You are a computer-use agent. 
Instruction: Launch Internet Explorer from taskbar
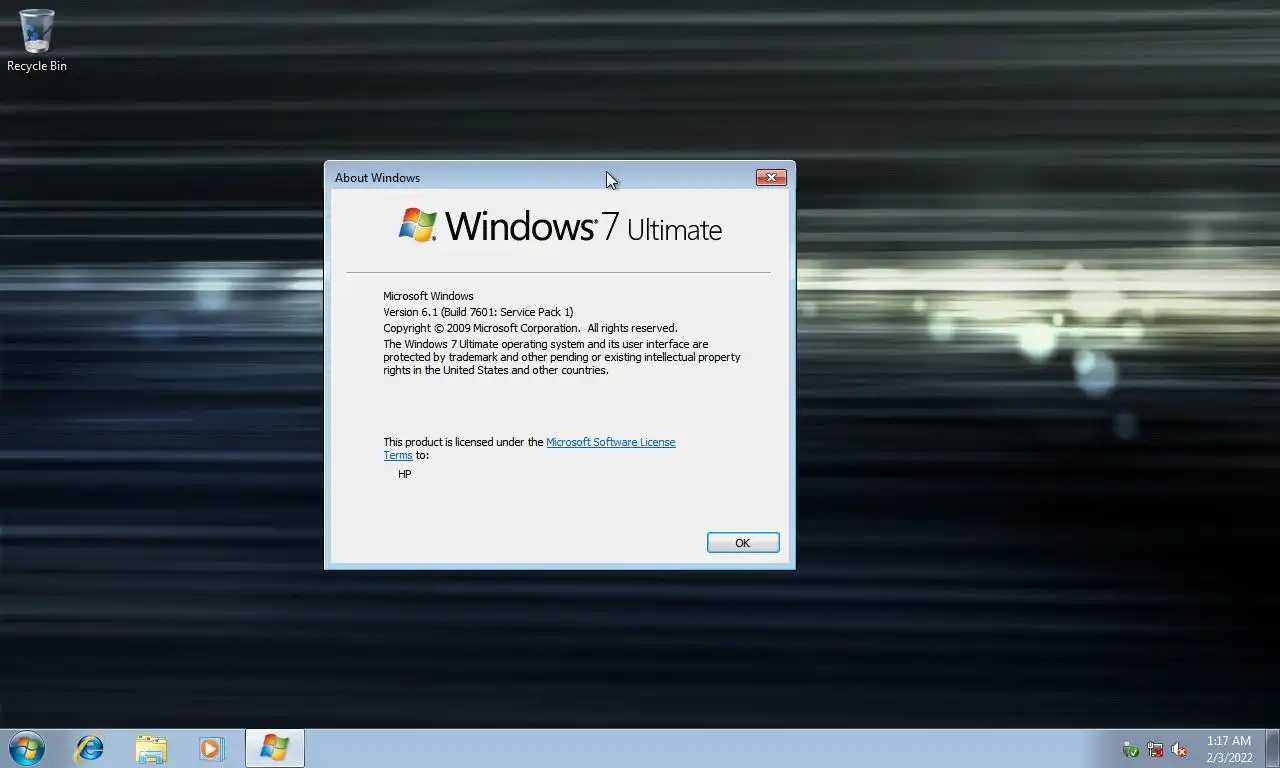pyautogui.click(x=90, y=748)
